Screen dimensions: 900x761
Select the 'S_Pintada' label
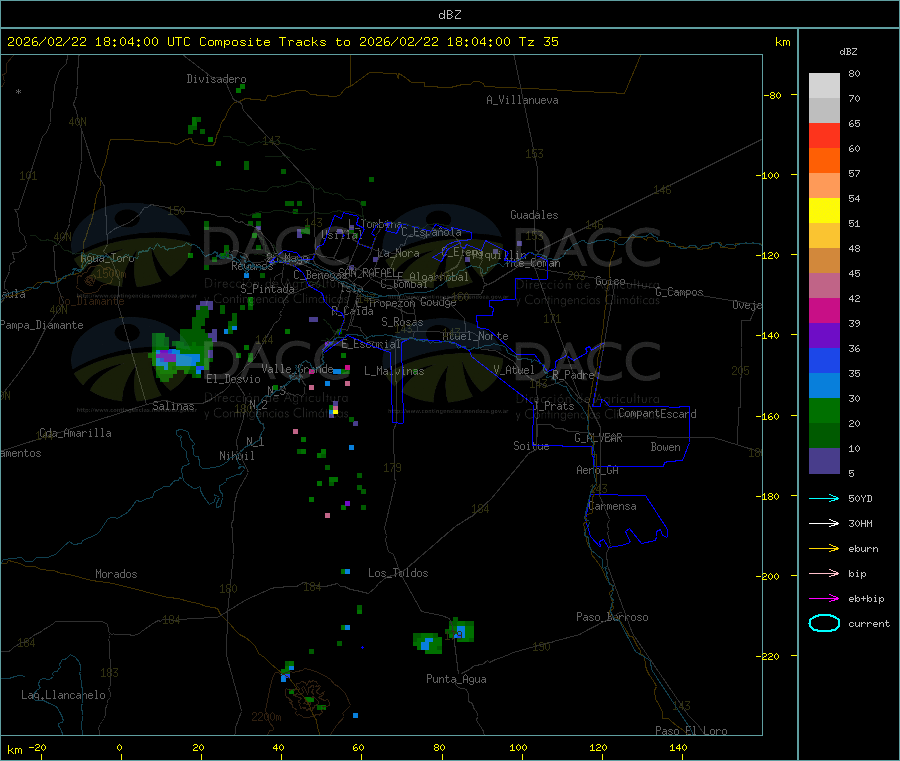click(267, 289)
